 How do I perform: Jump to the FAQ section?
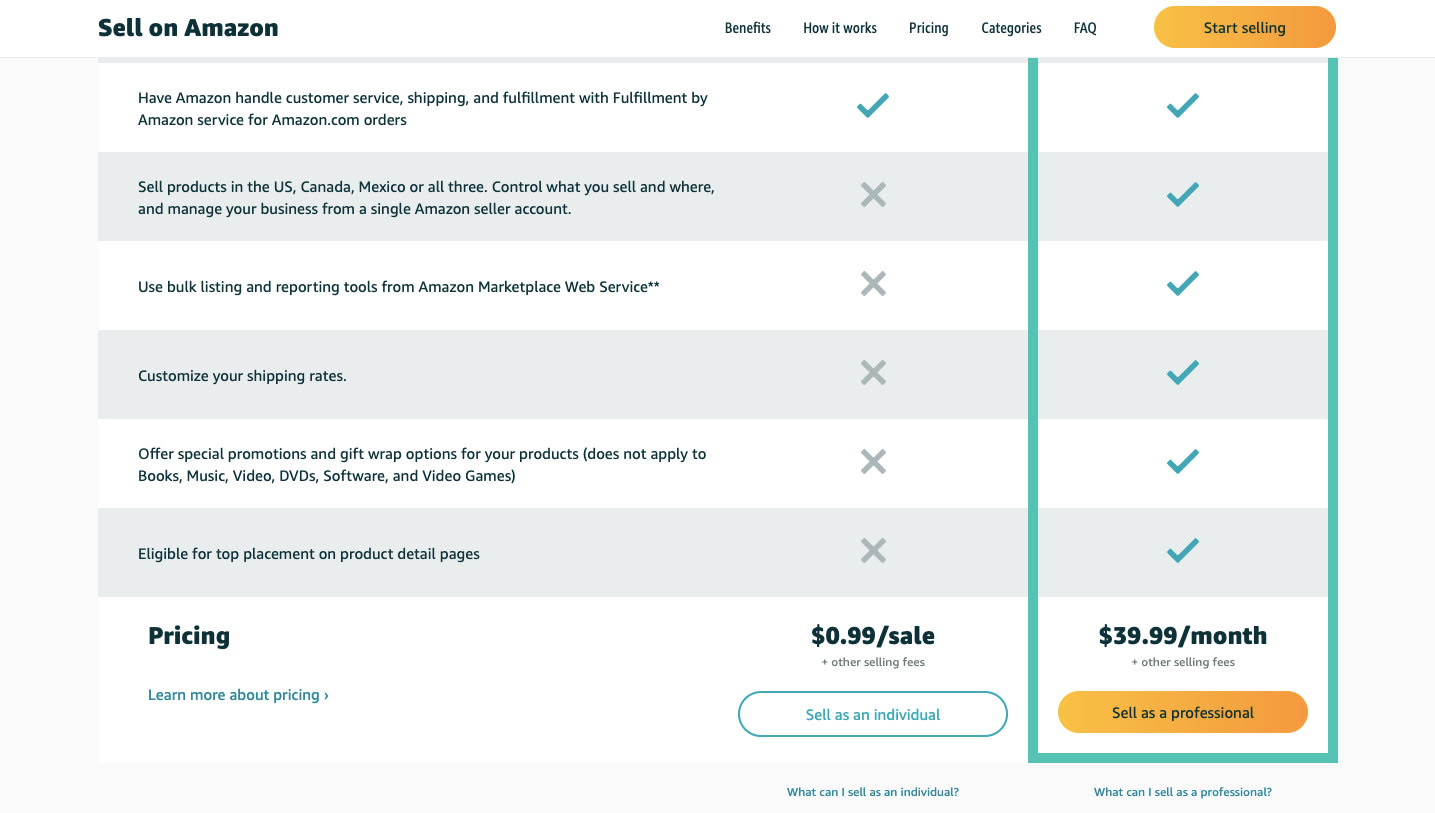point(1085,28)
